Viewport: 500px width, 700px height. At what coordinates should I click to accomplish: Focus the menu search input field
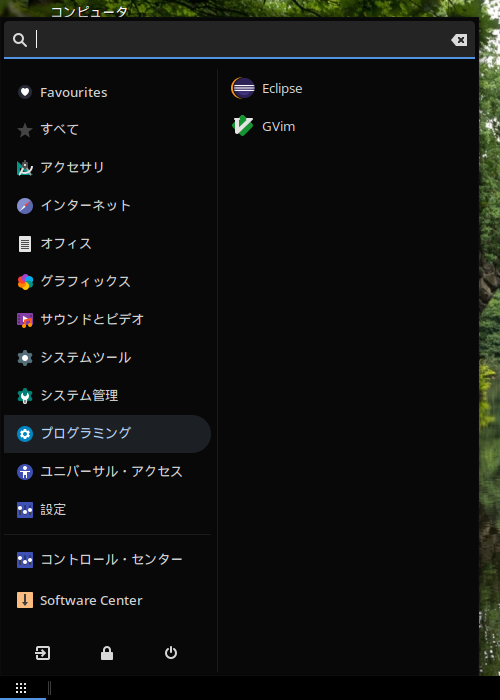241,40
